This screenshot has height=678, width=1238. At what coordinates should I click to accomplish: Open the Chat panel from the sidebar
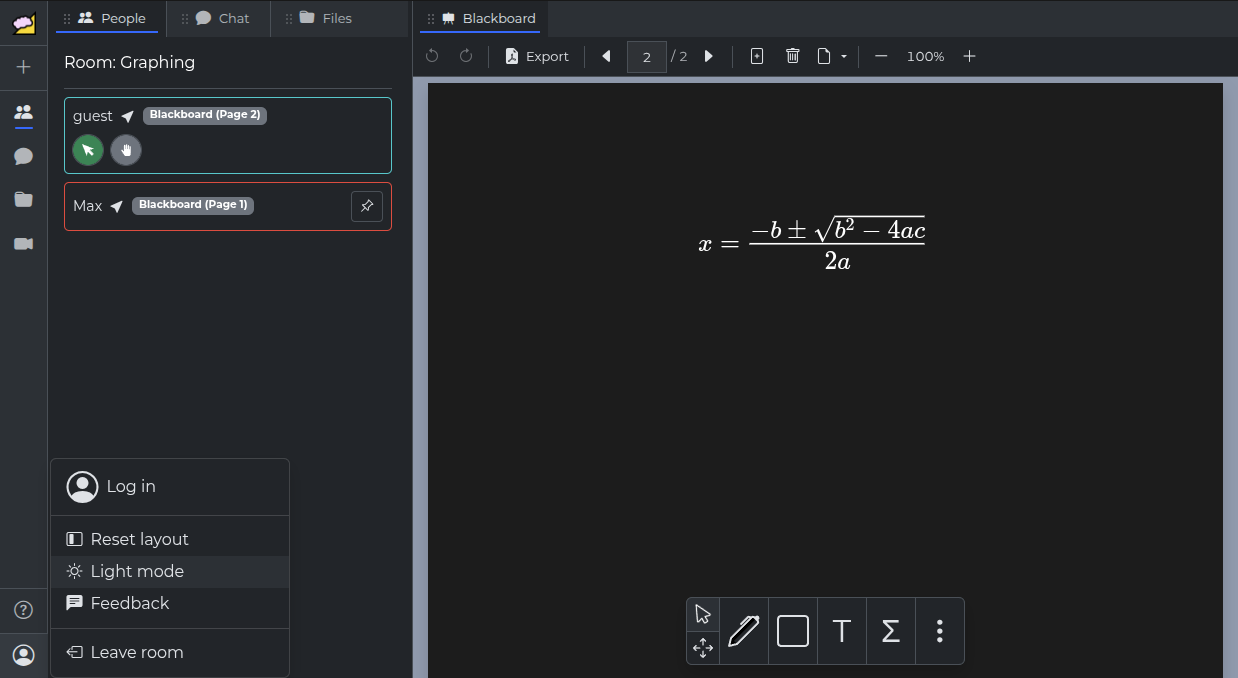23,156
